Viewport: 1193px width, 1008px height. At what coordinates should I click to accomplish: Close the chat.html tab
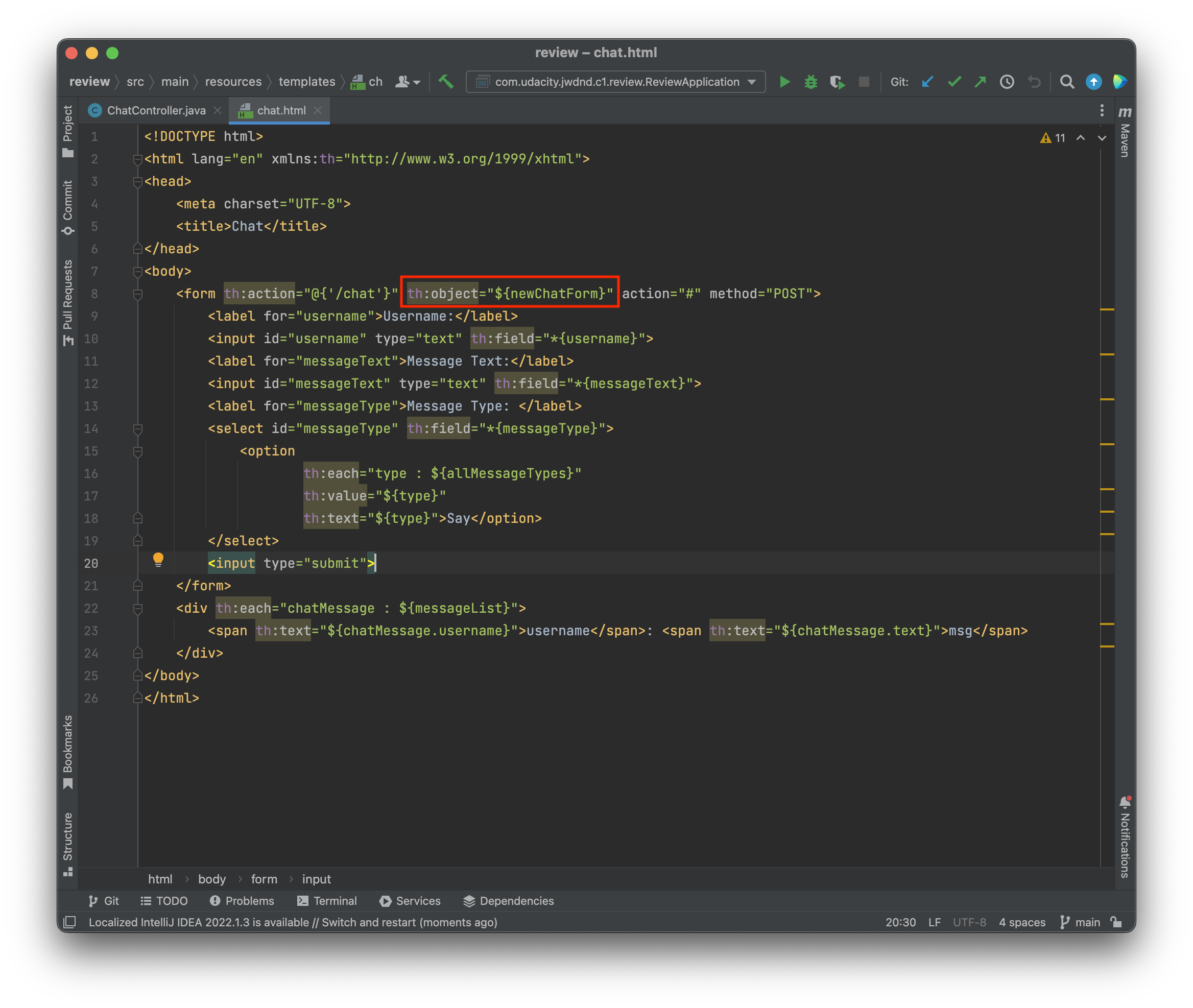318,110
